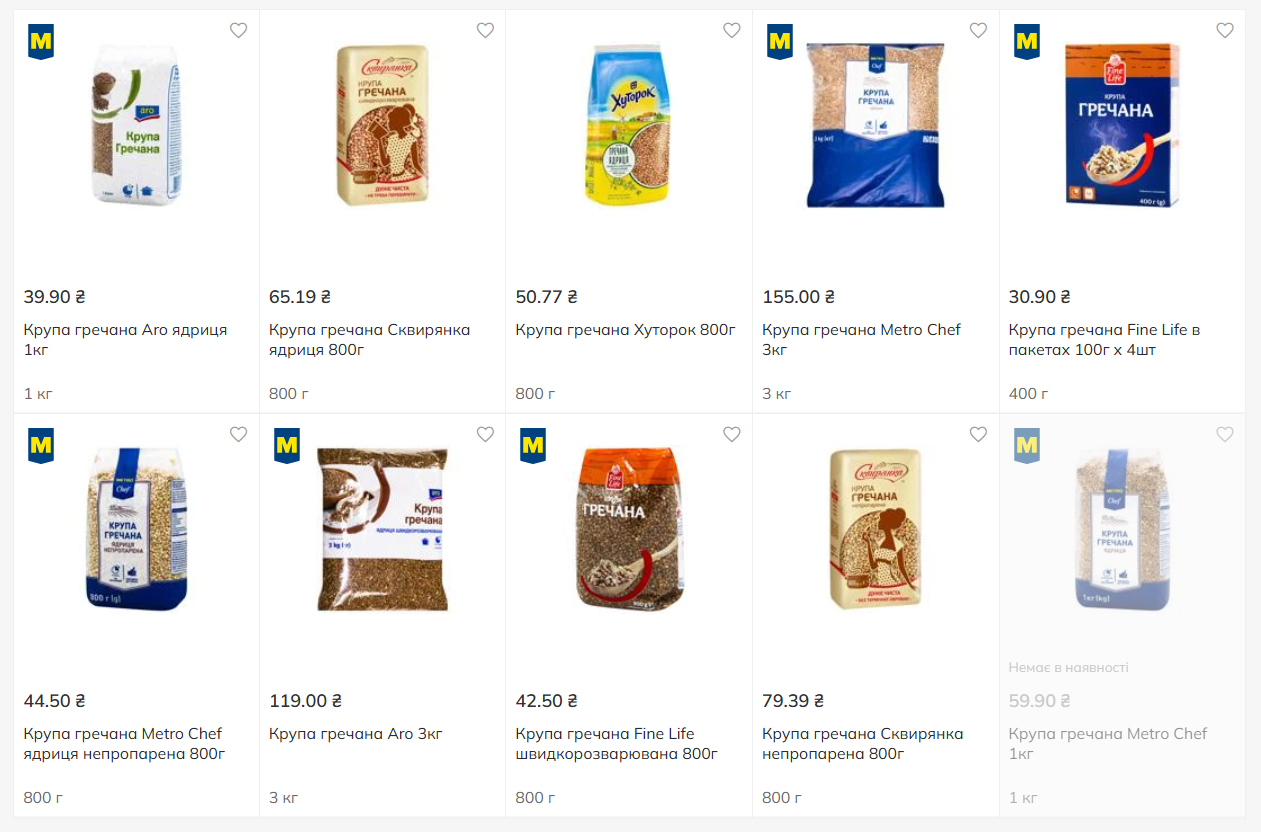1261x832 pixels.
Task: Click heart icon on Fine Life 100г x 4шт
Action: click(1225, 30)
